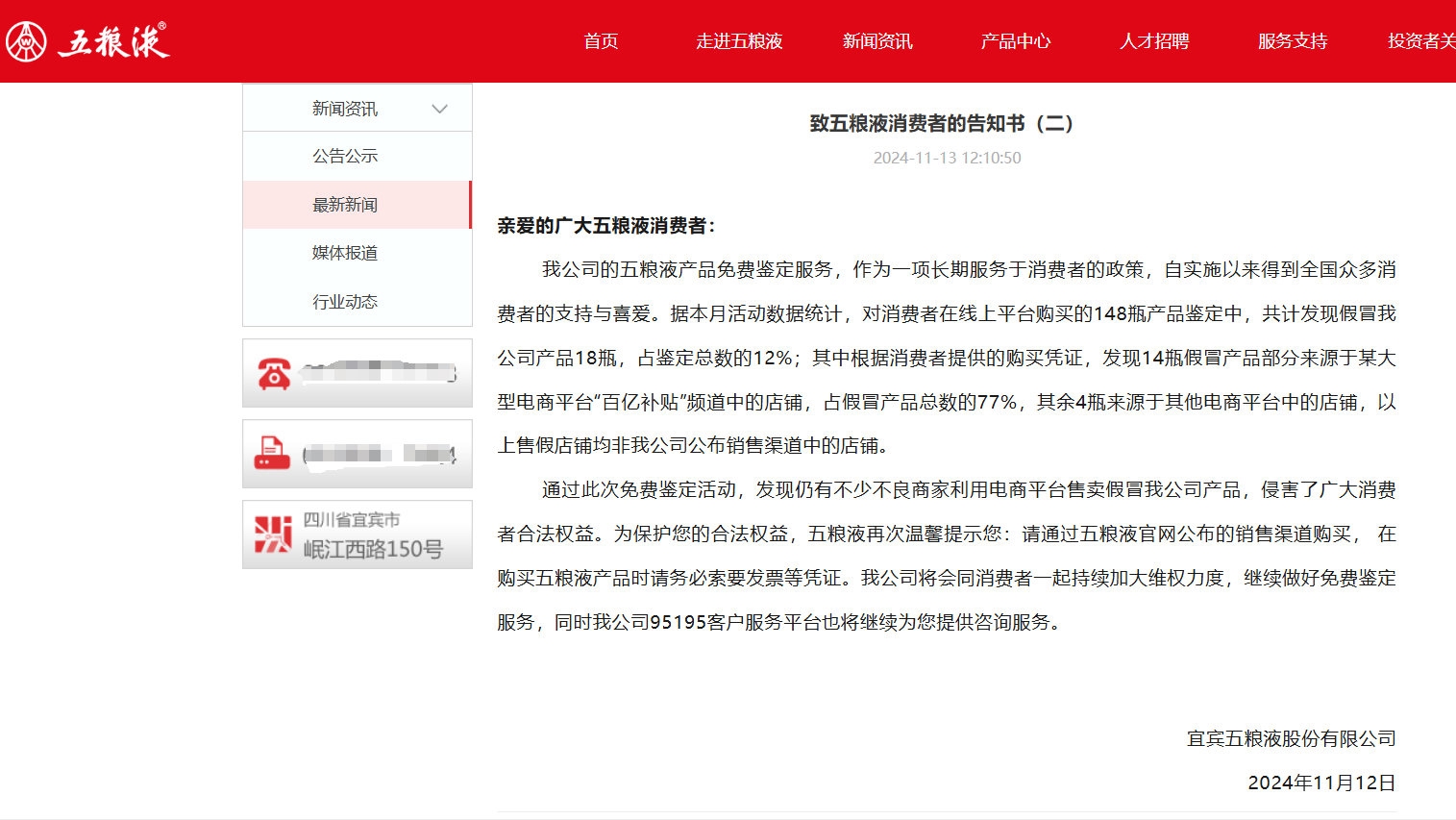Select 人才招聘 in the top menu
Viewport: 1456px width, 820px height.
[x=1154, y=41]
